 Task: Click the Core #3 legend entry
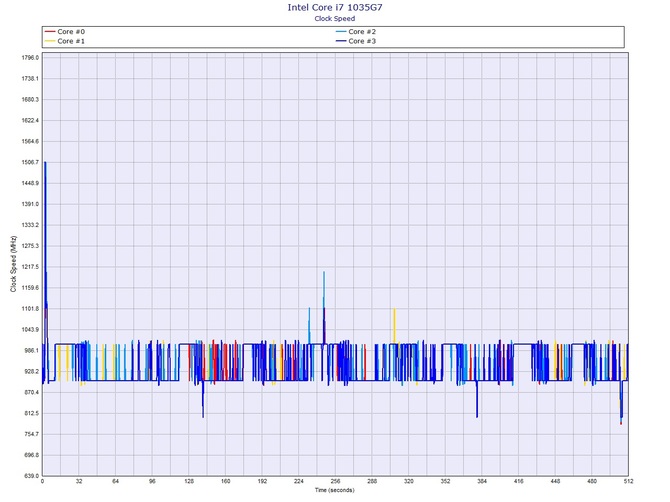point(356,41)
